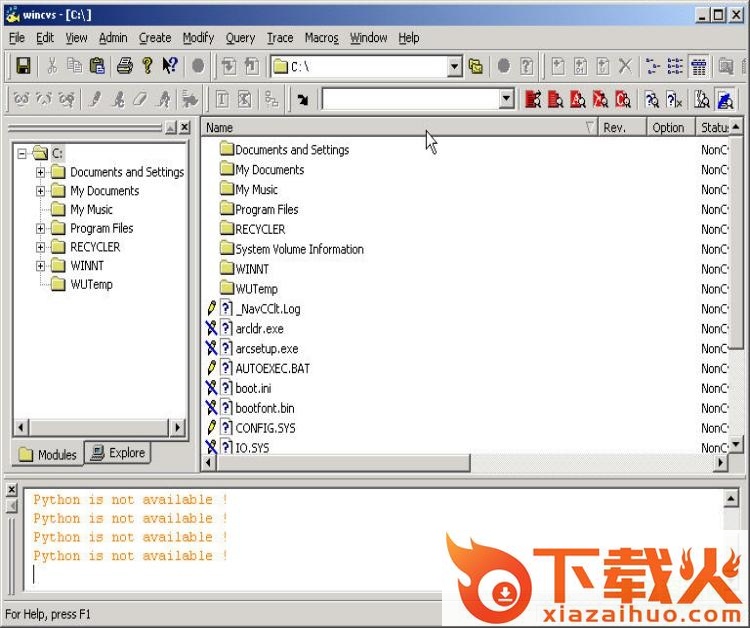Click the fourth red filter icon

coord(600,99)
